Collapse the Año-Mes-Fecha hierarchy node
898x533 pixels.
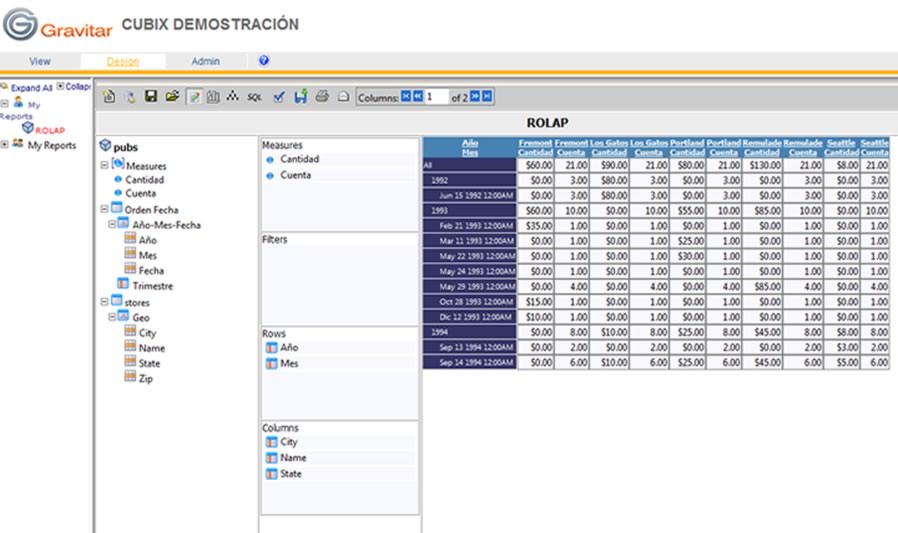[112, 224]
